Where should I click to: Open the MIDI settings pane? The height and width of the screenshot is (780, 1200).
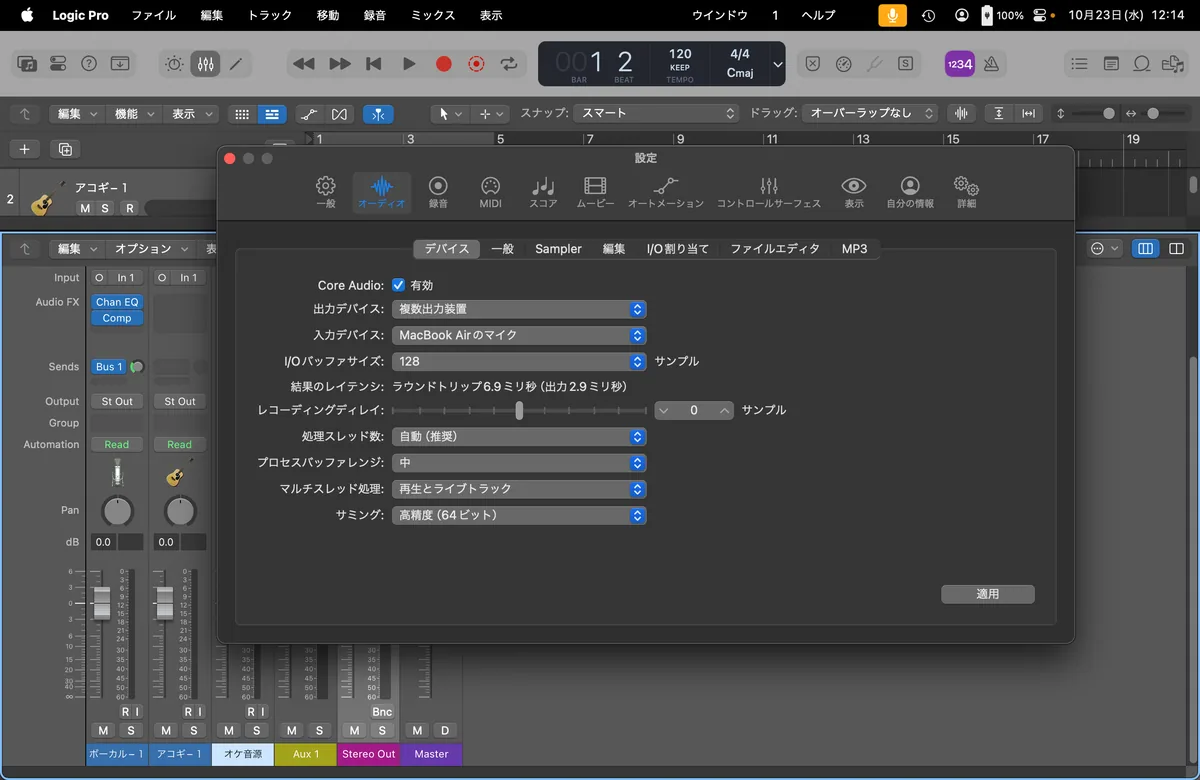(490, 192)
